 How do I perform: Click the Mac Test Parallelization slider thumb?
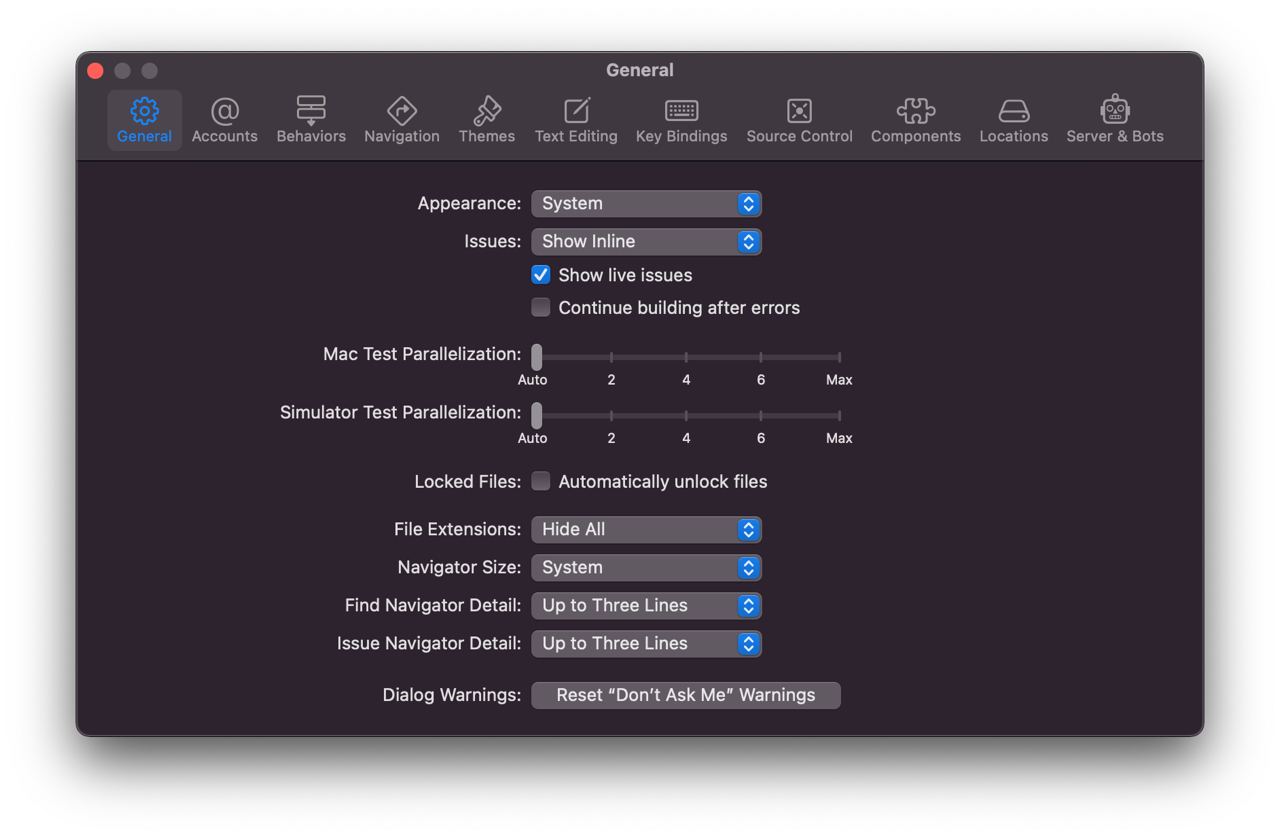pos(537,357)
